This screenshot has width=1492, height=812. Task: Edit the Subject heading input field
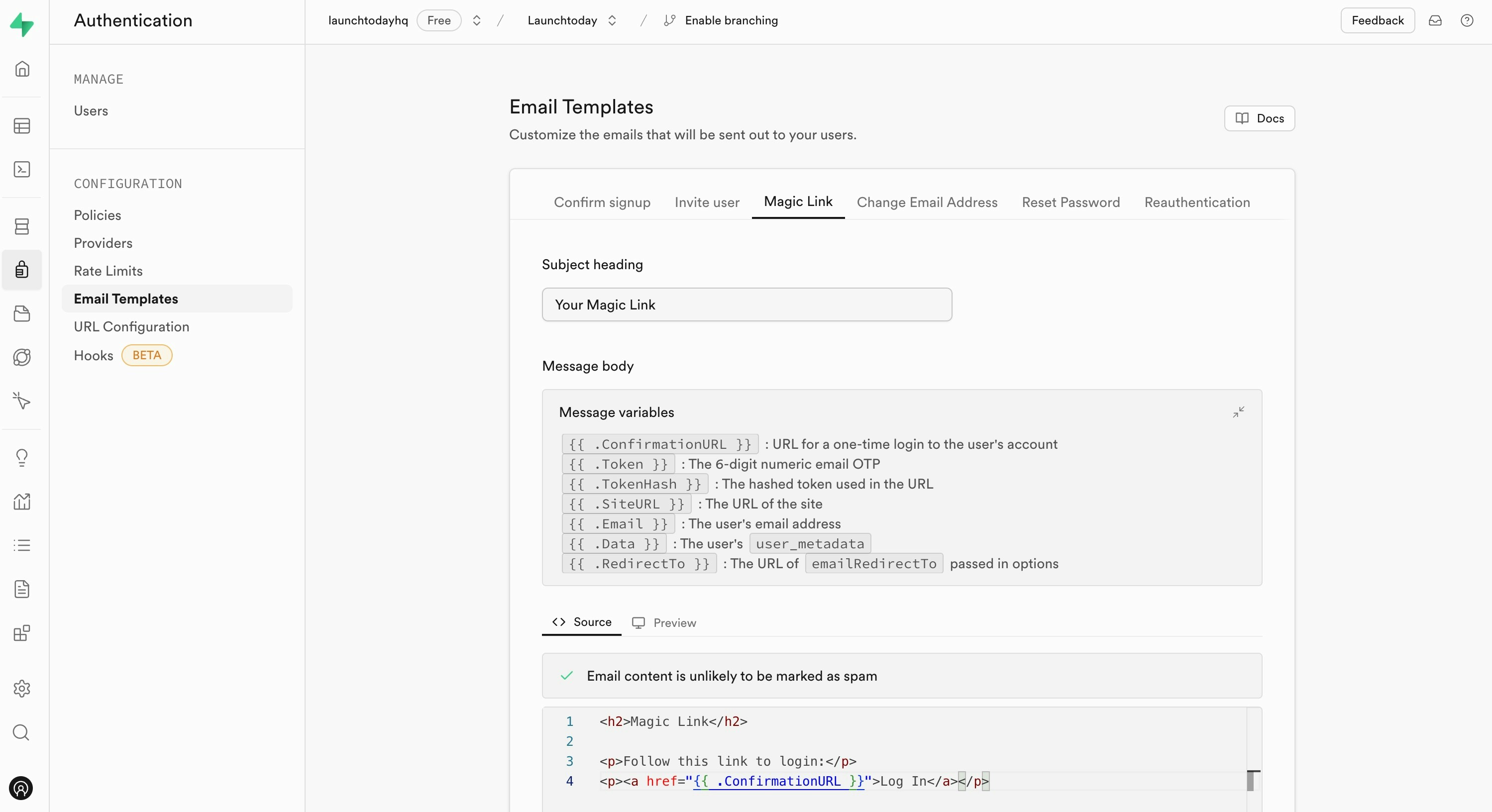[746, 304]
